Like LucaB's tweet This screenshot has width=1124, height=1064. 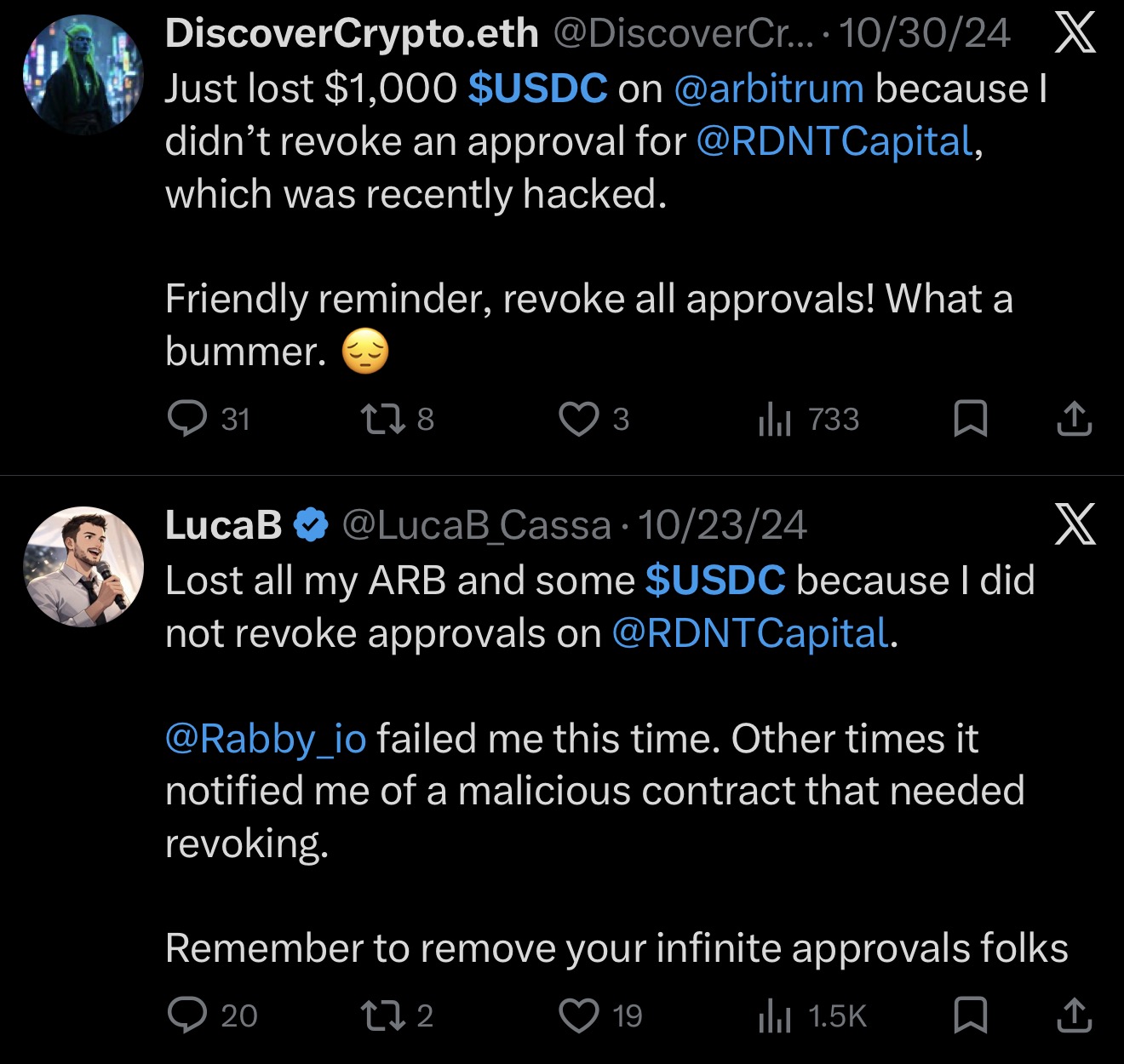tap(578, 1015)
